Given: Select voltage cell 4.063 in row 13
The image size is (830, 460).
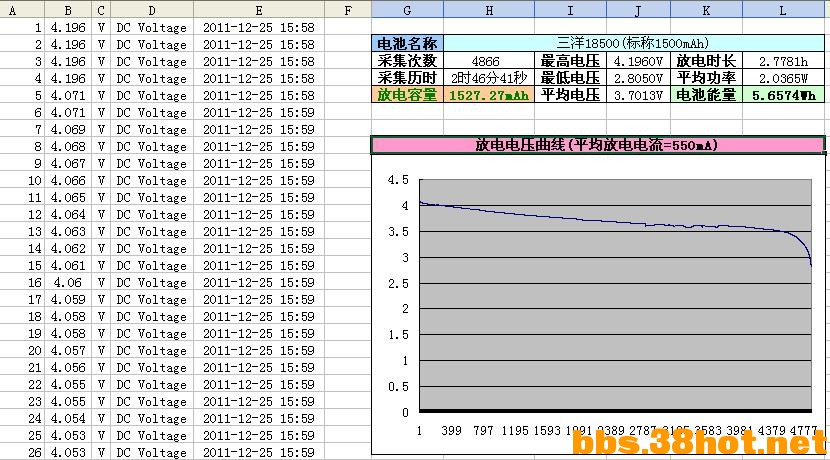Looking at the screenshot, I should pyautogui.click(x=68, y=231).
